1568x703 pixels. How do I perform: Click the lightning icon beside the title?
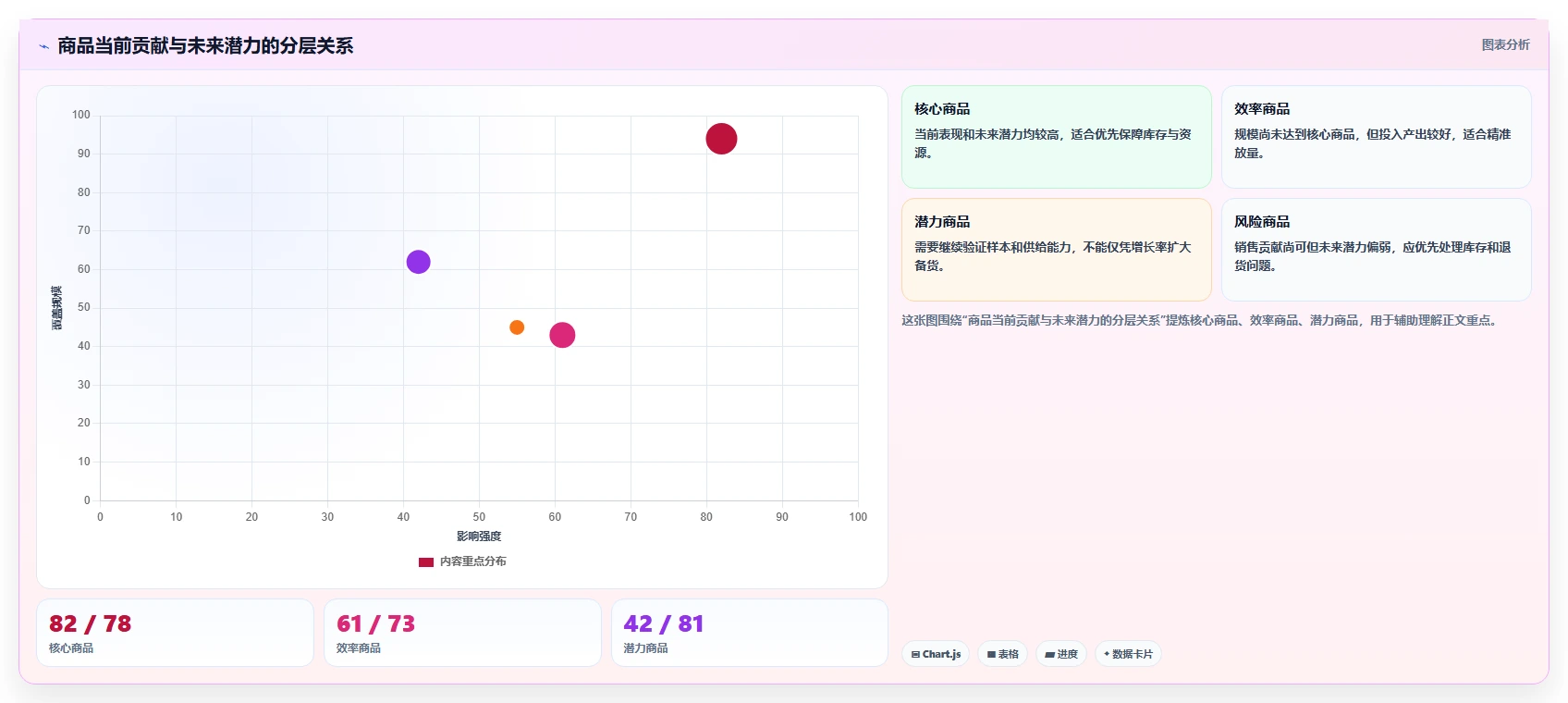point(43,46)
